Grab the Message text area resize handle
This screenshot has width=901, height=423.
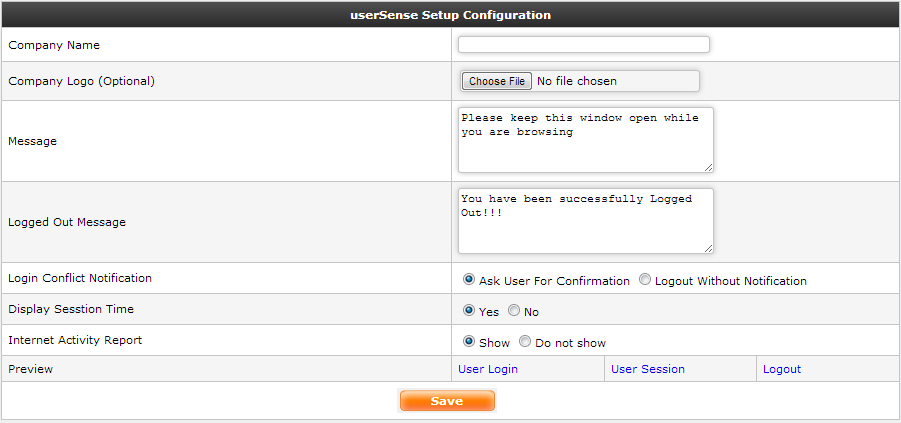pos(708,167)
